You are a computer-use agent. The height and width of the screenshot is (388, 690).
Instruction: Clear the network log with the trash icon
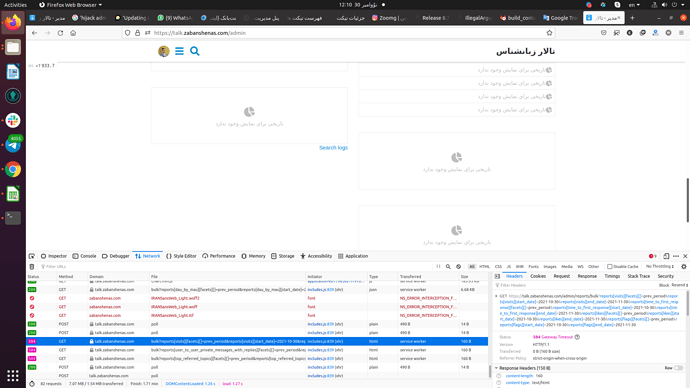point(32,267)
